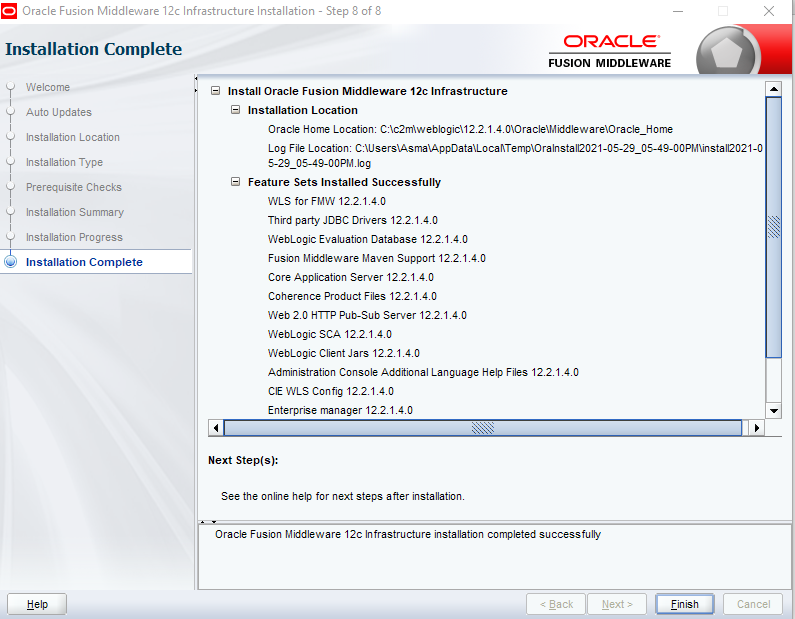Collapse the Installation Location tree node

235,110
